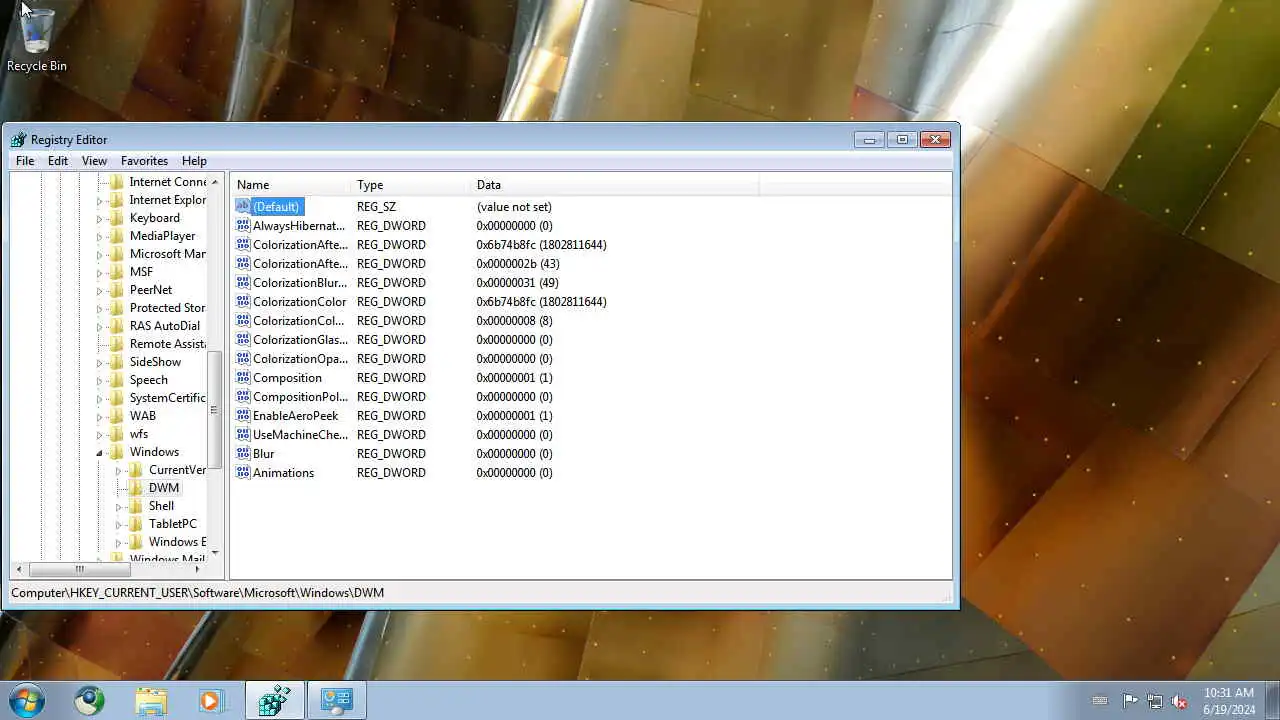Click the Shell folder icon in tree
Viewport: 1280px width, 720px height.
136,506
